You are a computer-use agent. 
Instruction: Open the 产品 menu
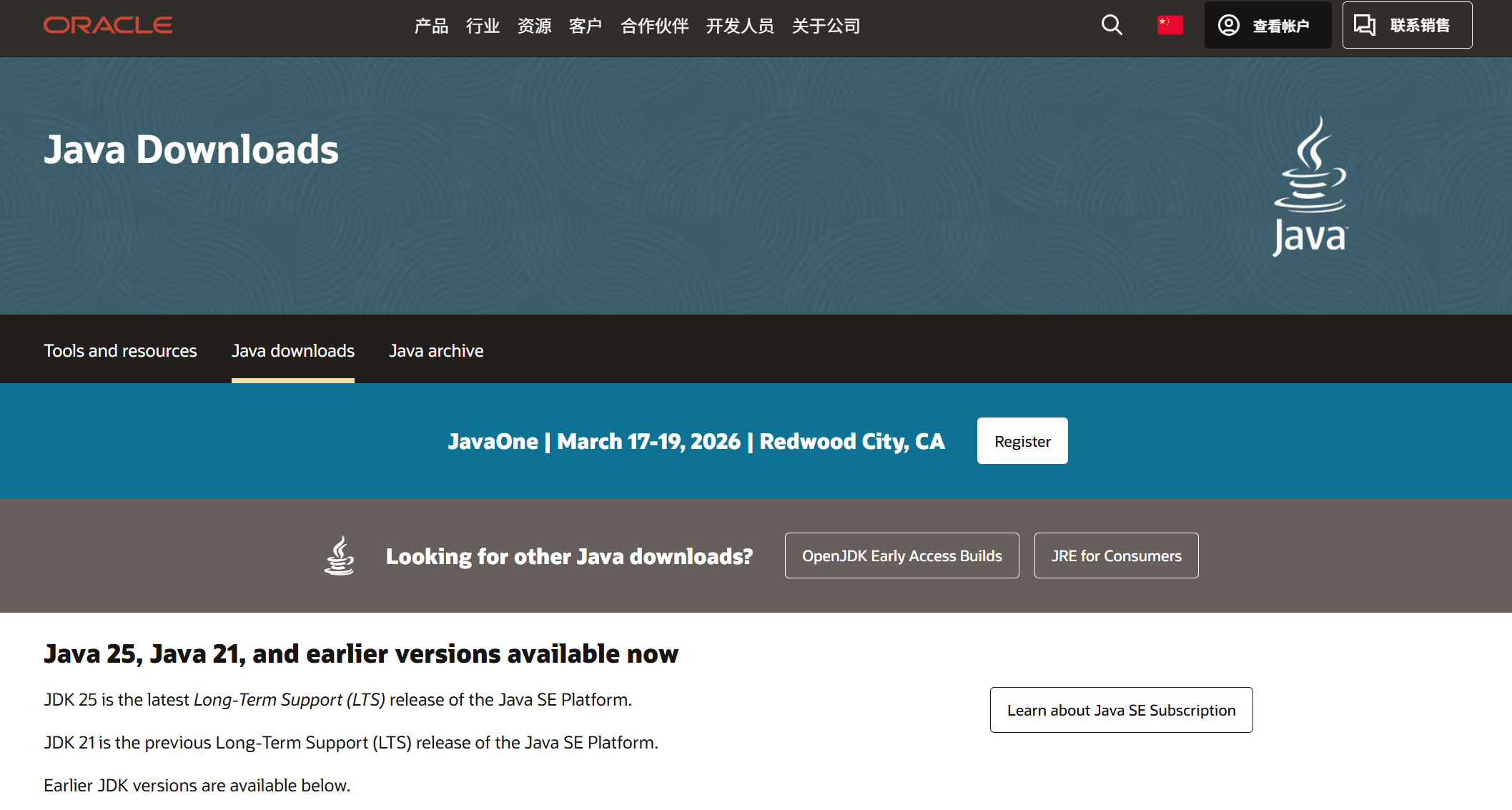430,26
